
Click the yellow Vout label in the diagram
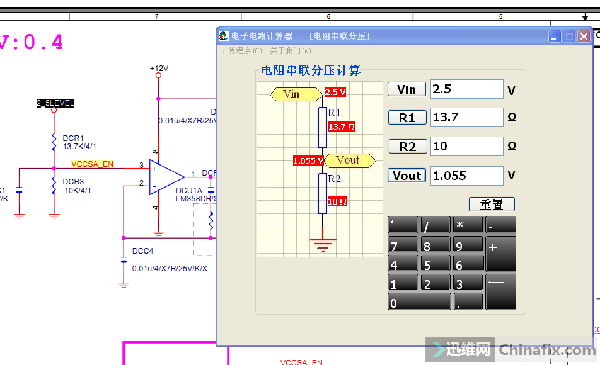pos(350,160)
